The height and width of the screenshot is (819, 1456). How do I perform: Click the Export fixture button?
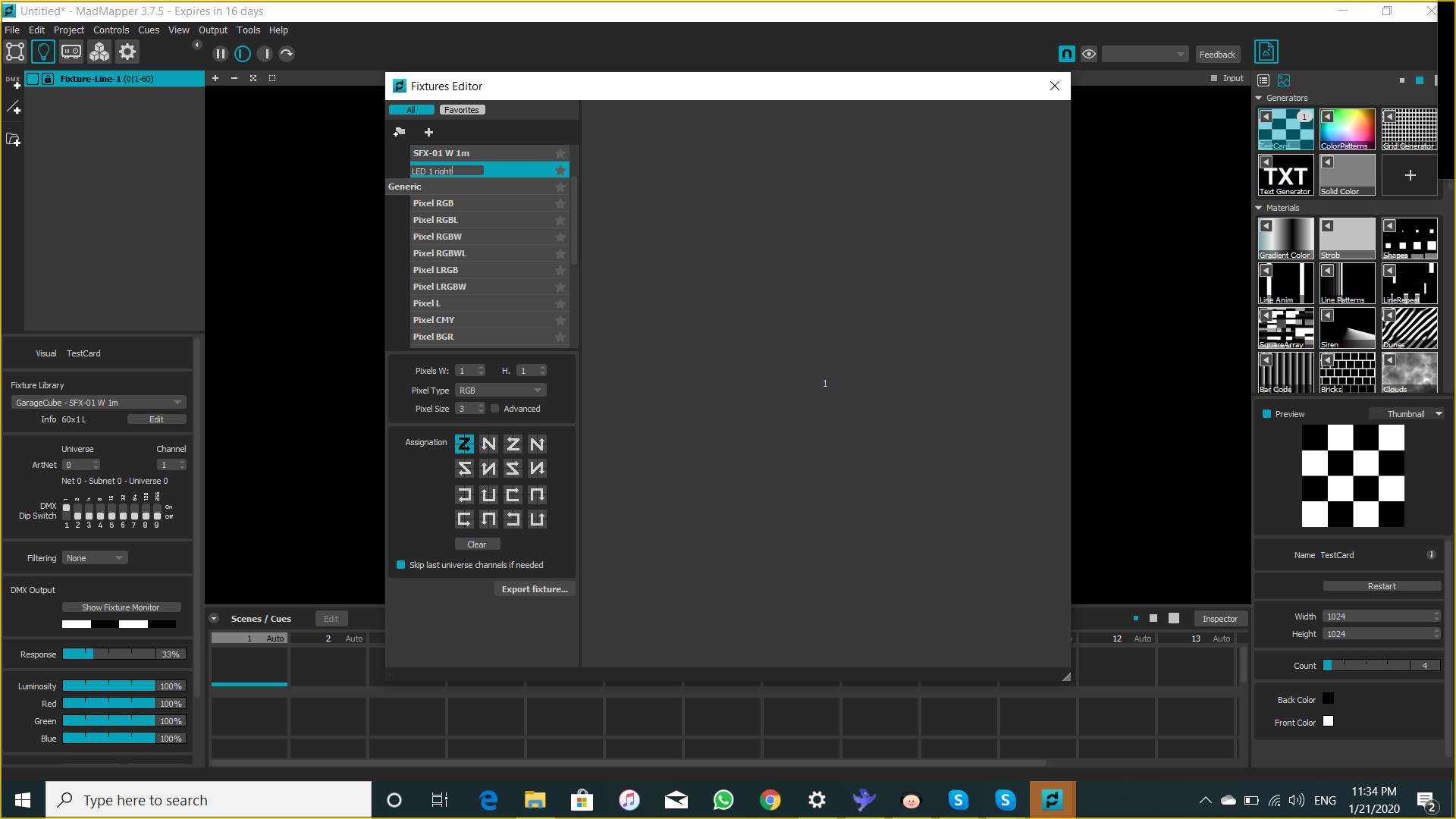(x=535, y=589)
